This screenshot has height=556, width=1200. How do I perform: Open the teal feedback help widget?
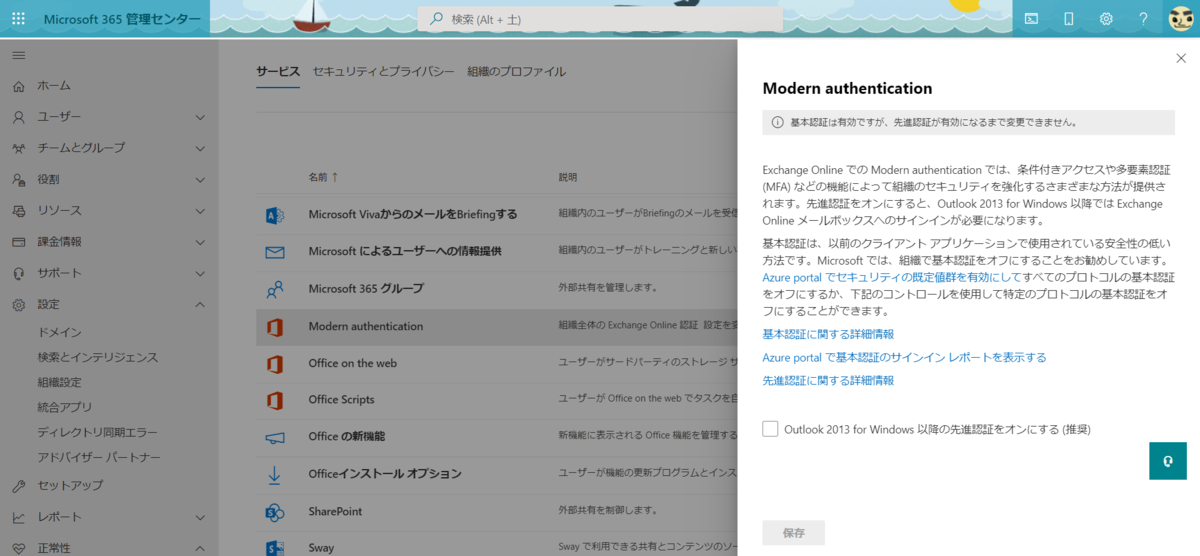(1168, 460)
